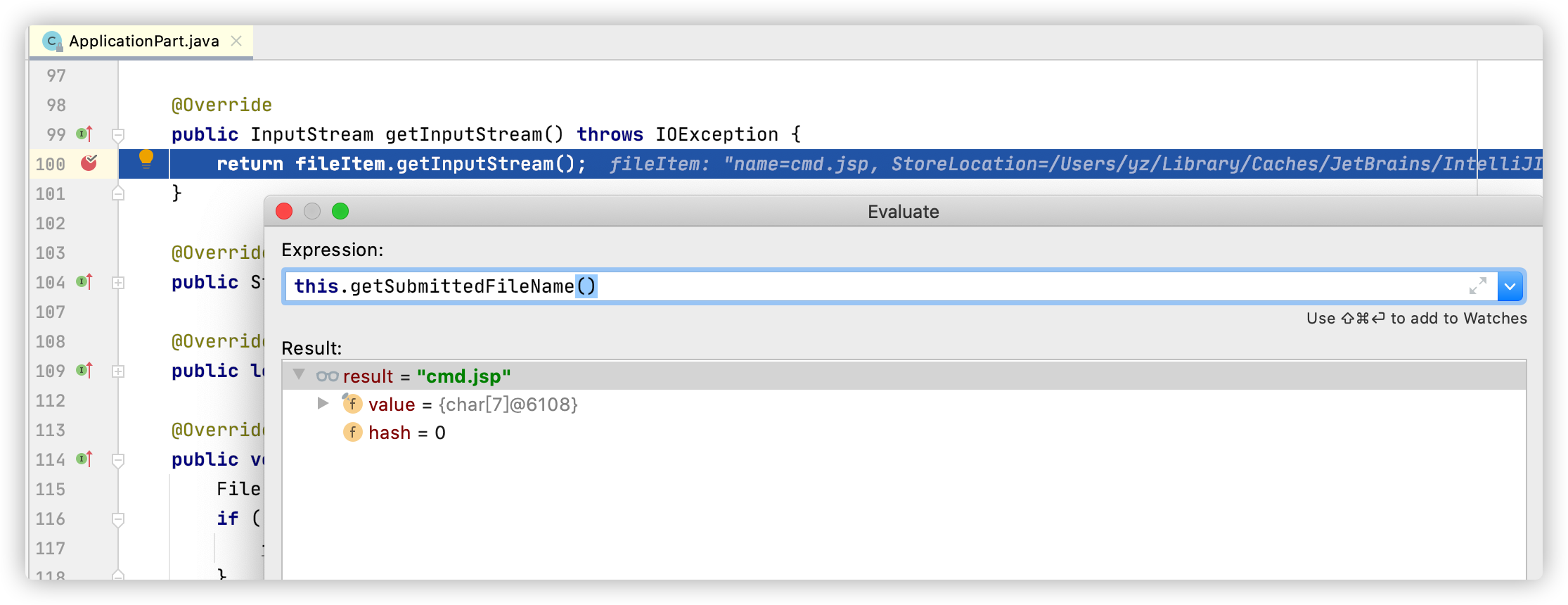This screenshot has width=1568, height=605.
Task: Open the expression history dropdown
Action: (x=1510, y=286)
